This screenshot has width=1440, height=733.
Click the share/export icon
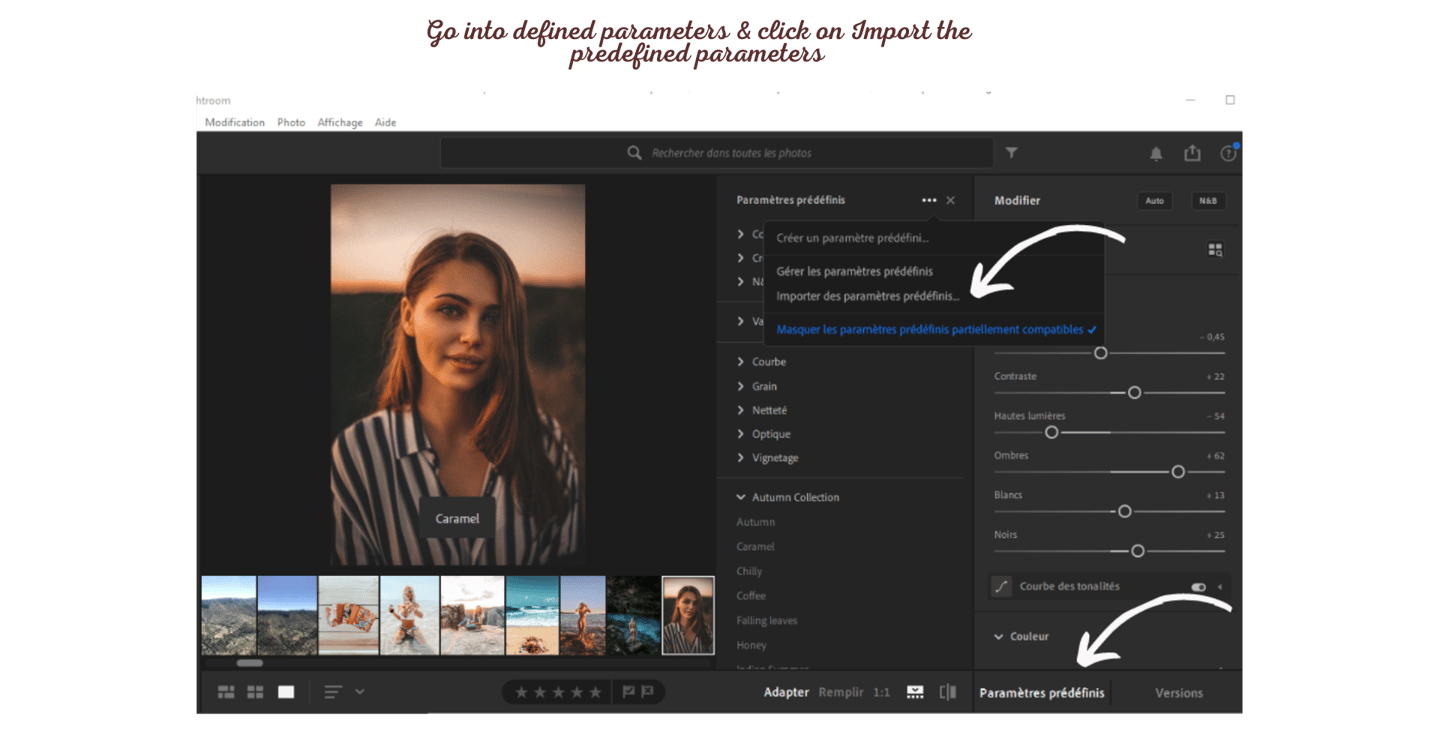tap(1192, 153)
